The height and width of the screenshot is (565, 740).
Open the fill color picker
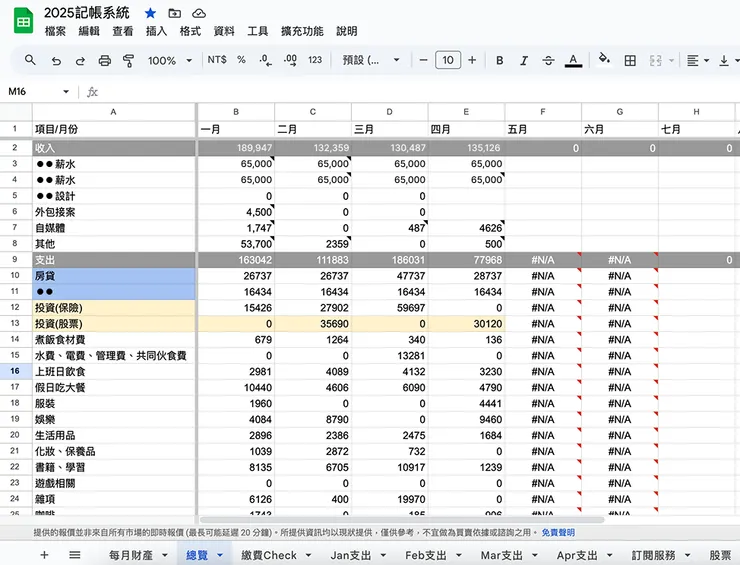604,59
